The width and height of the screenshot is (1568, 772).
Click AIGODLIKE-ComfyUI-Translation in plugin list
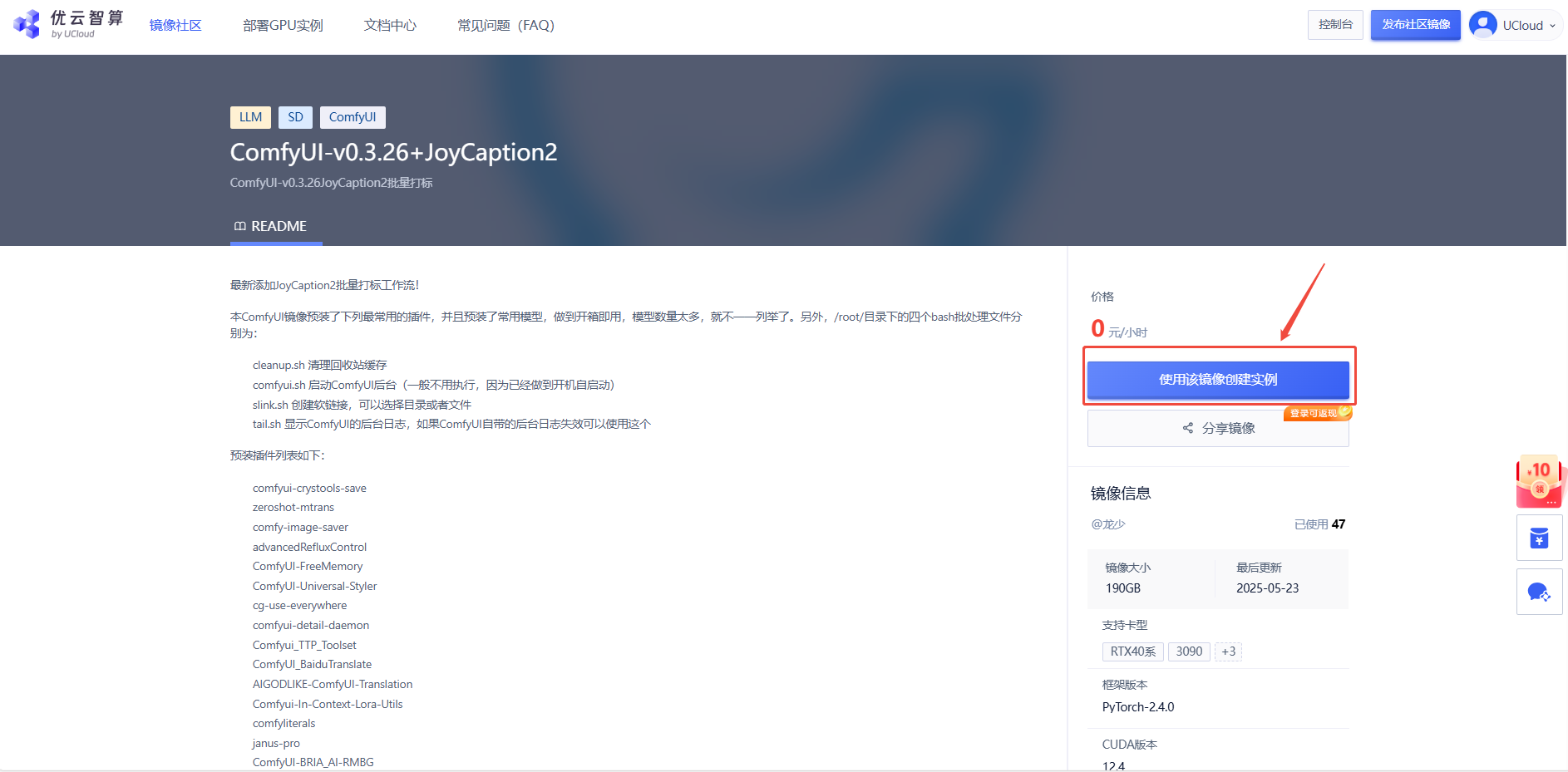pos(333,684)
